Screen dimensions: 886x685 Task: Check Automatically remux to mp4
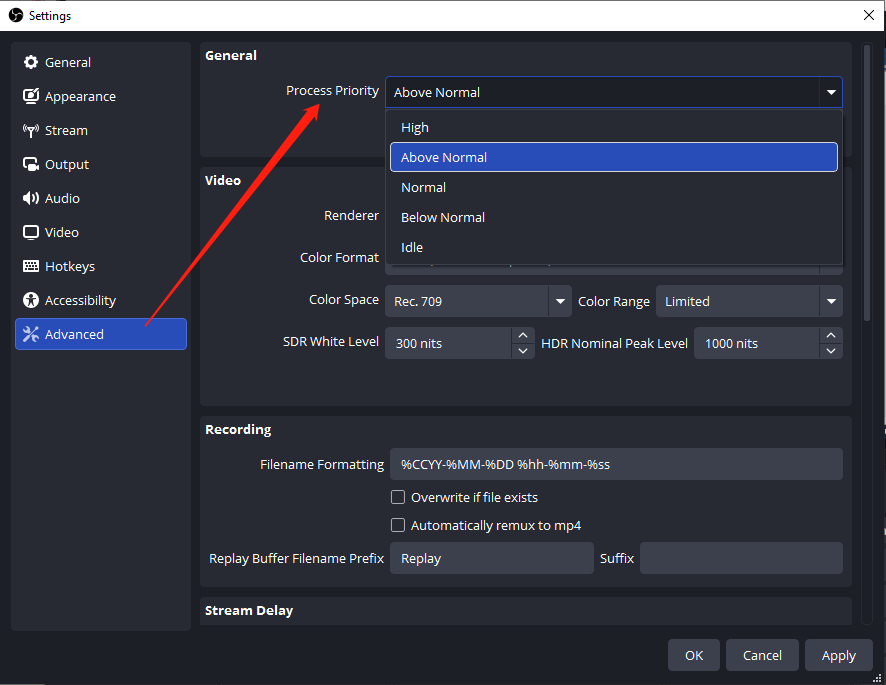(x=398, y=525)
